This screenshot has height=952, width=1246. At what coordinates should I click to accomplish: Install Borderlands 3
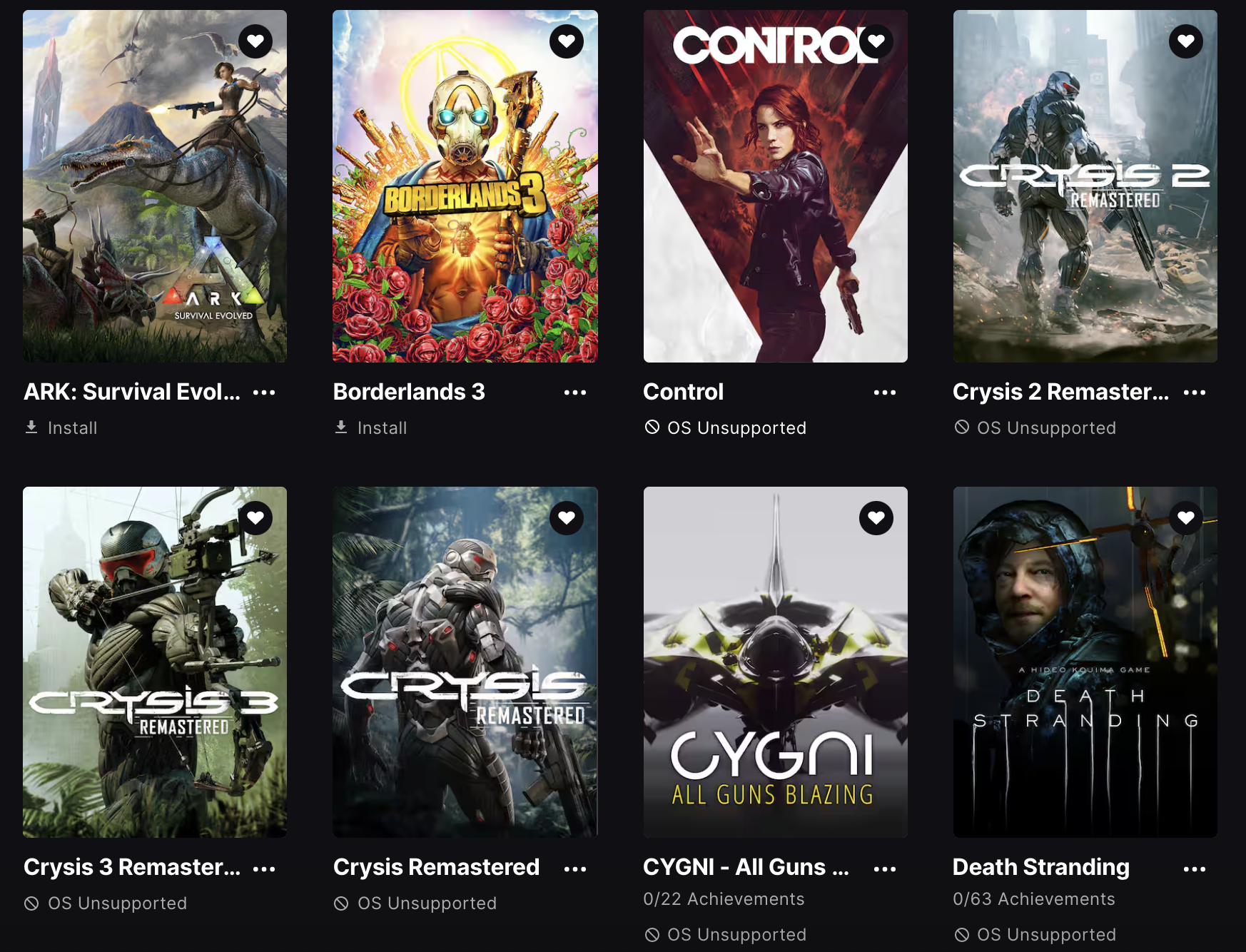(371, 427)
